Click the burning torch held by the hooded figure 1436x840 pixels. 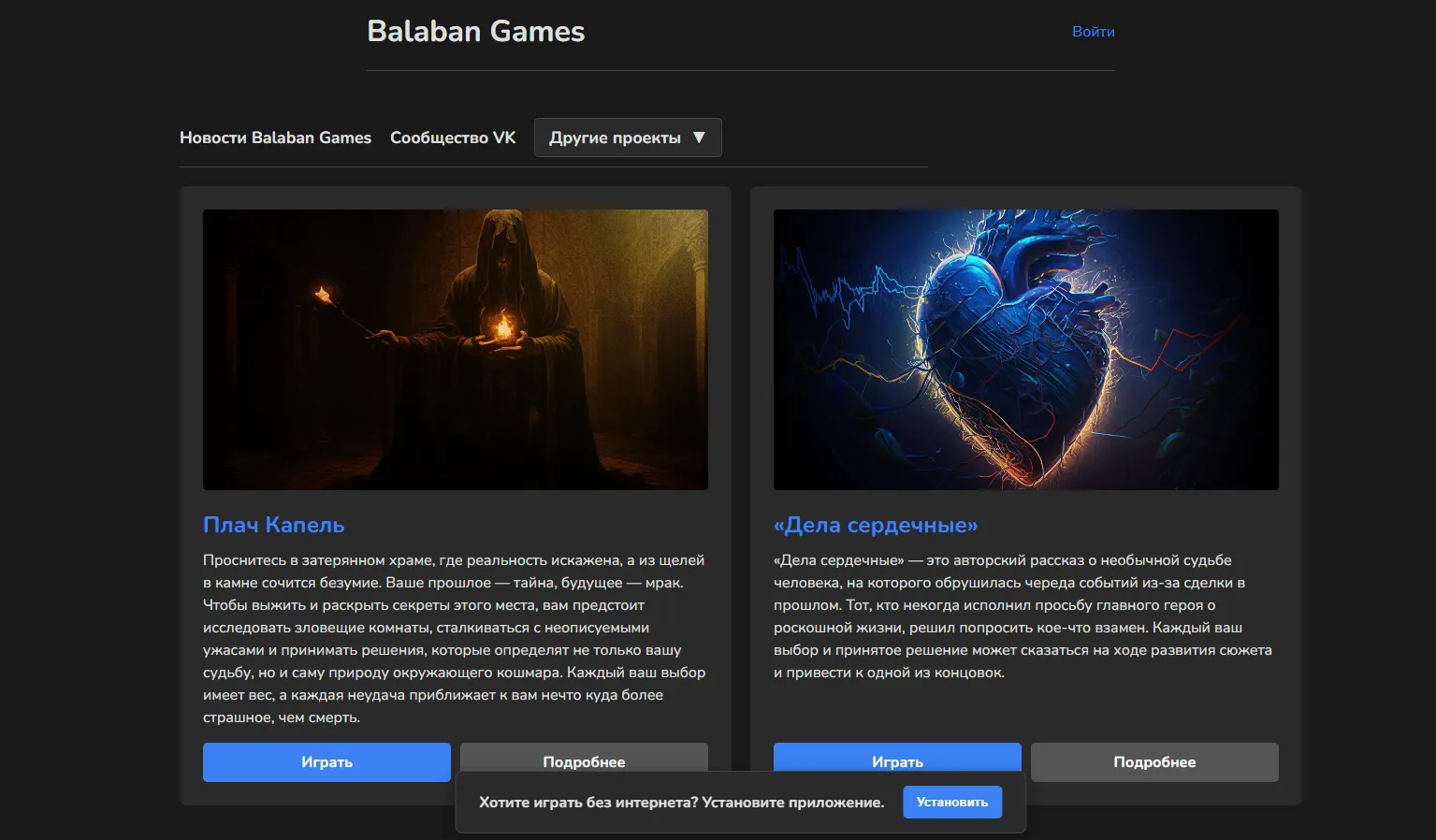[324, 297]
